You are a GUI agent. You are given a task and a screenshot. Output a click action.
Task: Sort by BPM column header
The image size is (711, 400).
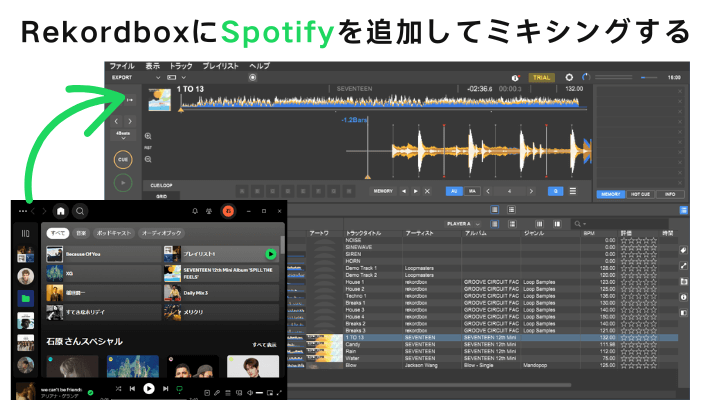coord(589,233)
